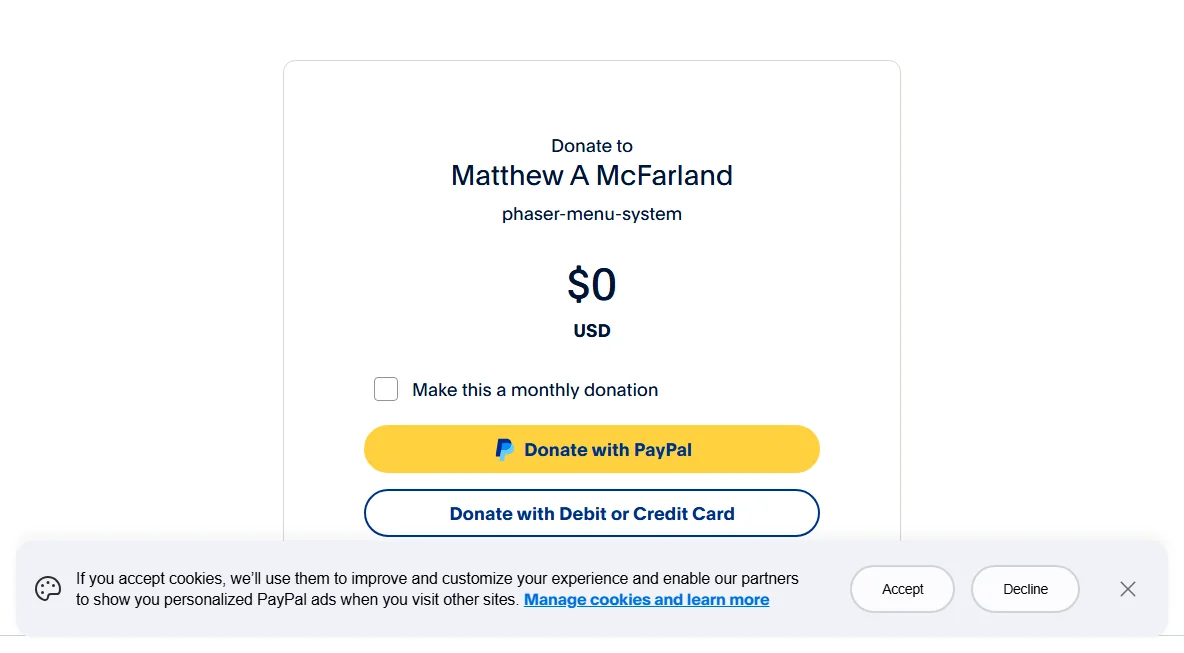Click the PayPal 'P' logo icon
The width and height of the screenshot is (1184, 653).
(x=504, y=450)
